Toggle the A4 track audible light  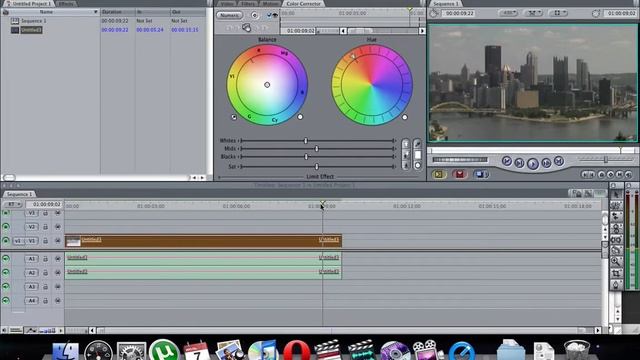tap(6, 300)
